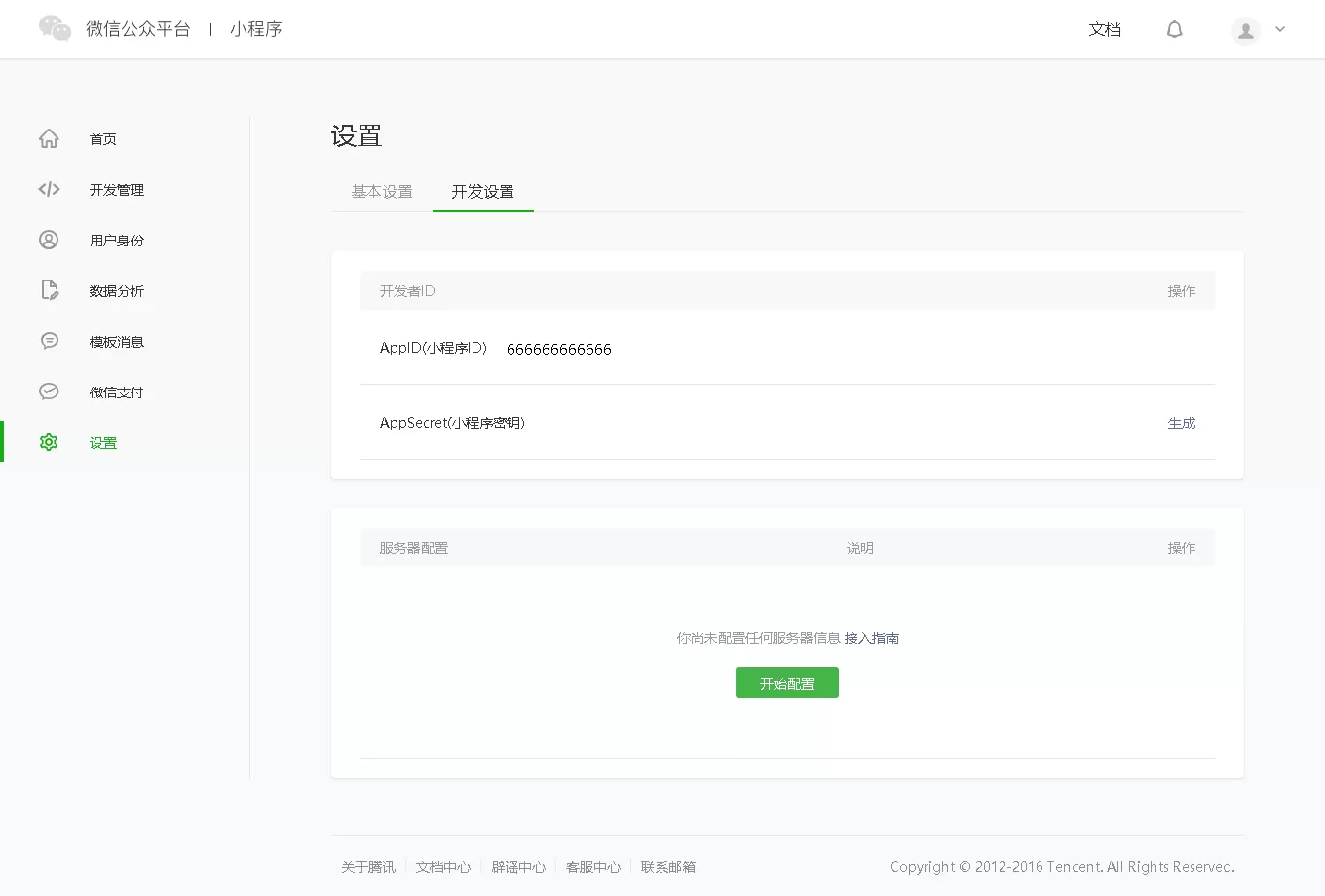Click the 说明 column header
The image size is (1325, 896).
click(x=860, y=548)
